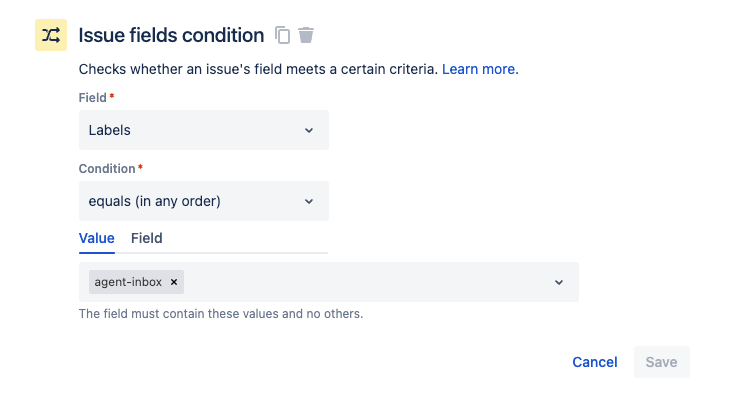Cancel the condition edits
Screen dimensions: 747x399
point(595,362)
